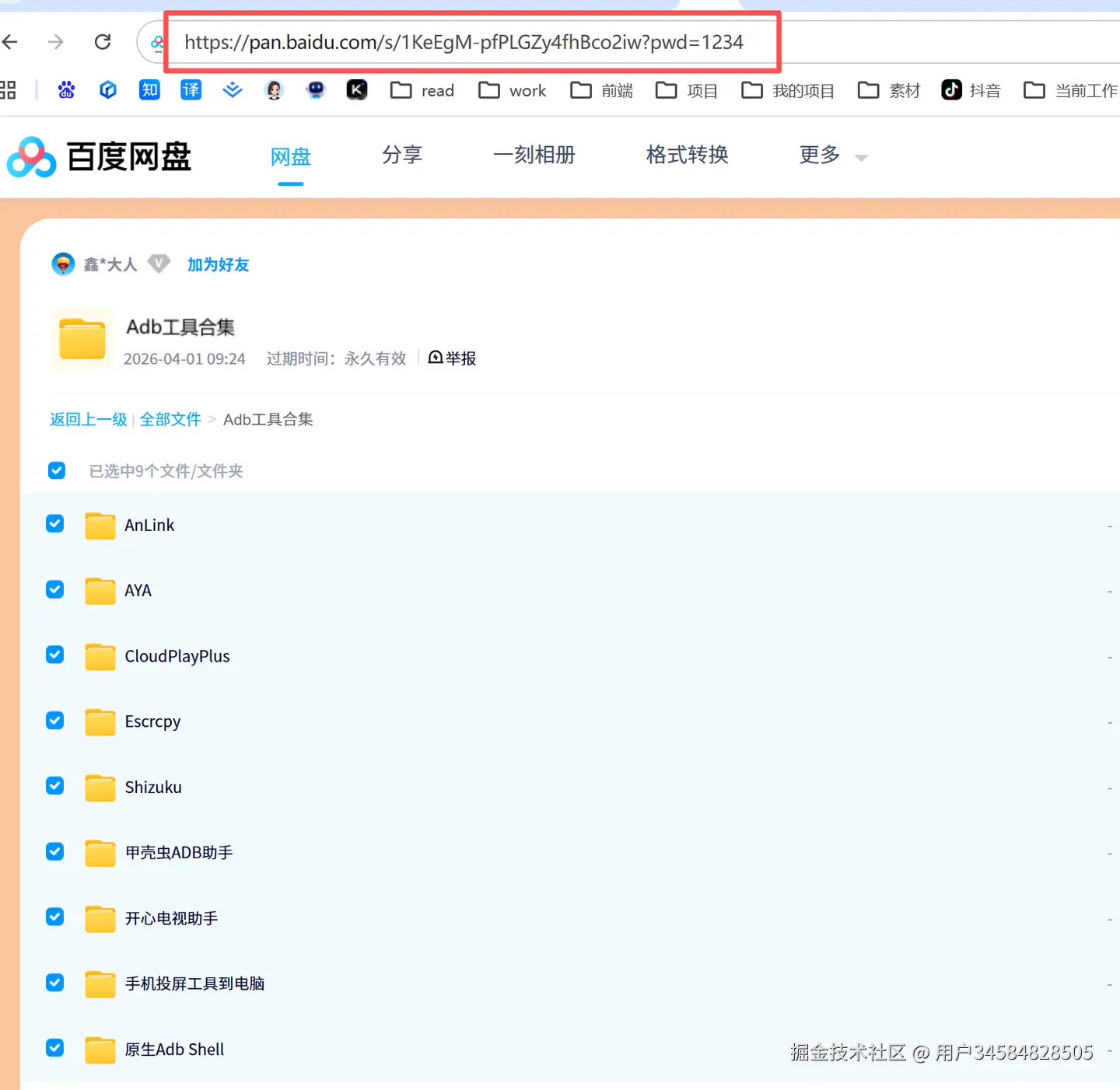Open the 项目 bookmark folder

pos(688,91)
